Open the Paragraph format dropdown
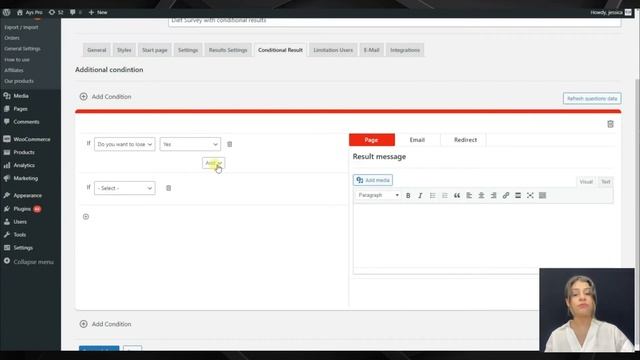This screenshot has height=360, width=640. pos(378,195)
